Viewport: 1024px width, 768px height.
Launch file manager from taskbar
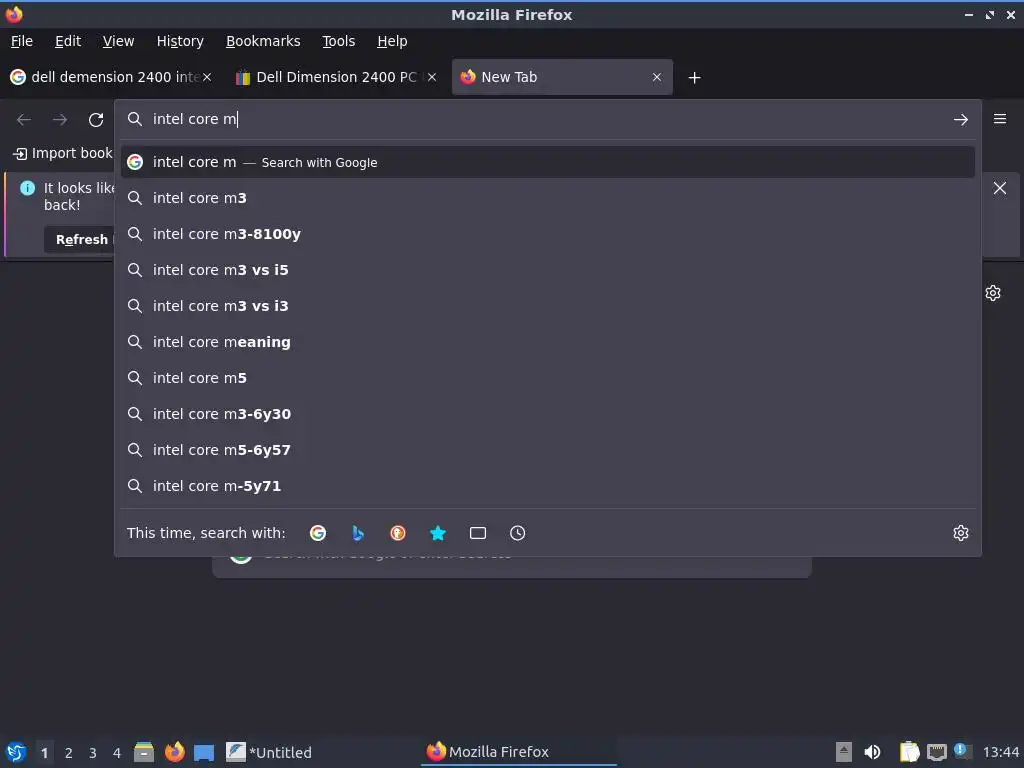144,752
